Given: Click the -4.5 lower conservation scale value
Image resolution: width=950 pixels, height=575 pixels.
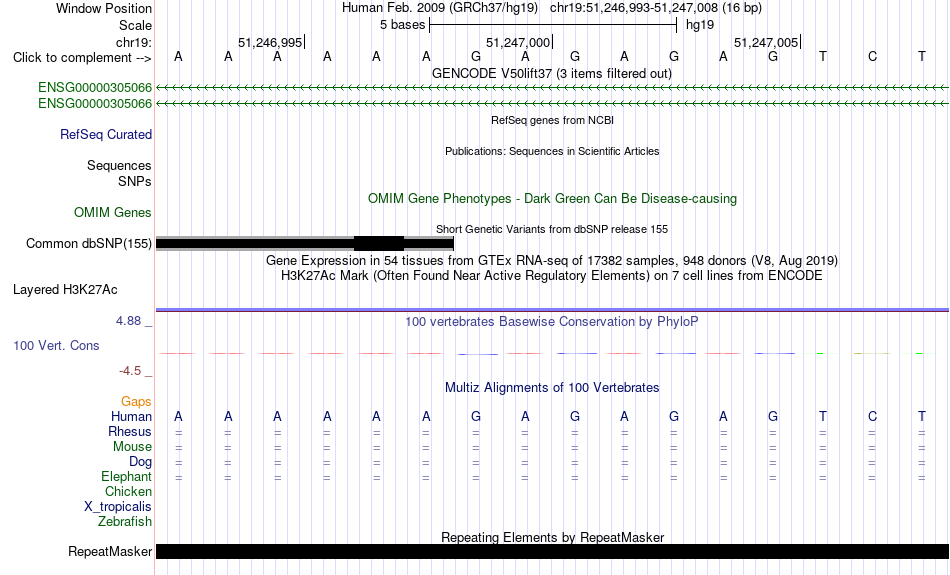Looking at the screenshot, I should point(130,371).
